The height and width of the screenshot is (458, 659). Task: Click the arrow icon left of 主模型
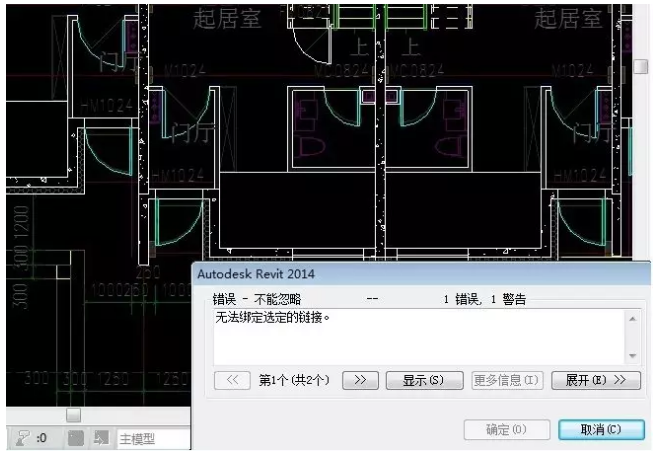point(101,438)
